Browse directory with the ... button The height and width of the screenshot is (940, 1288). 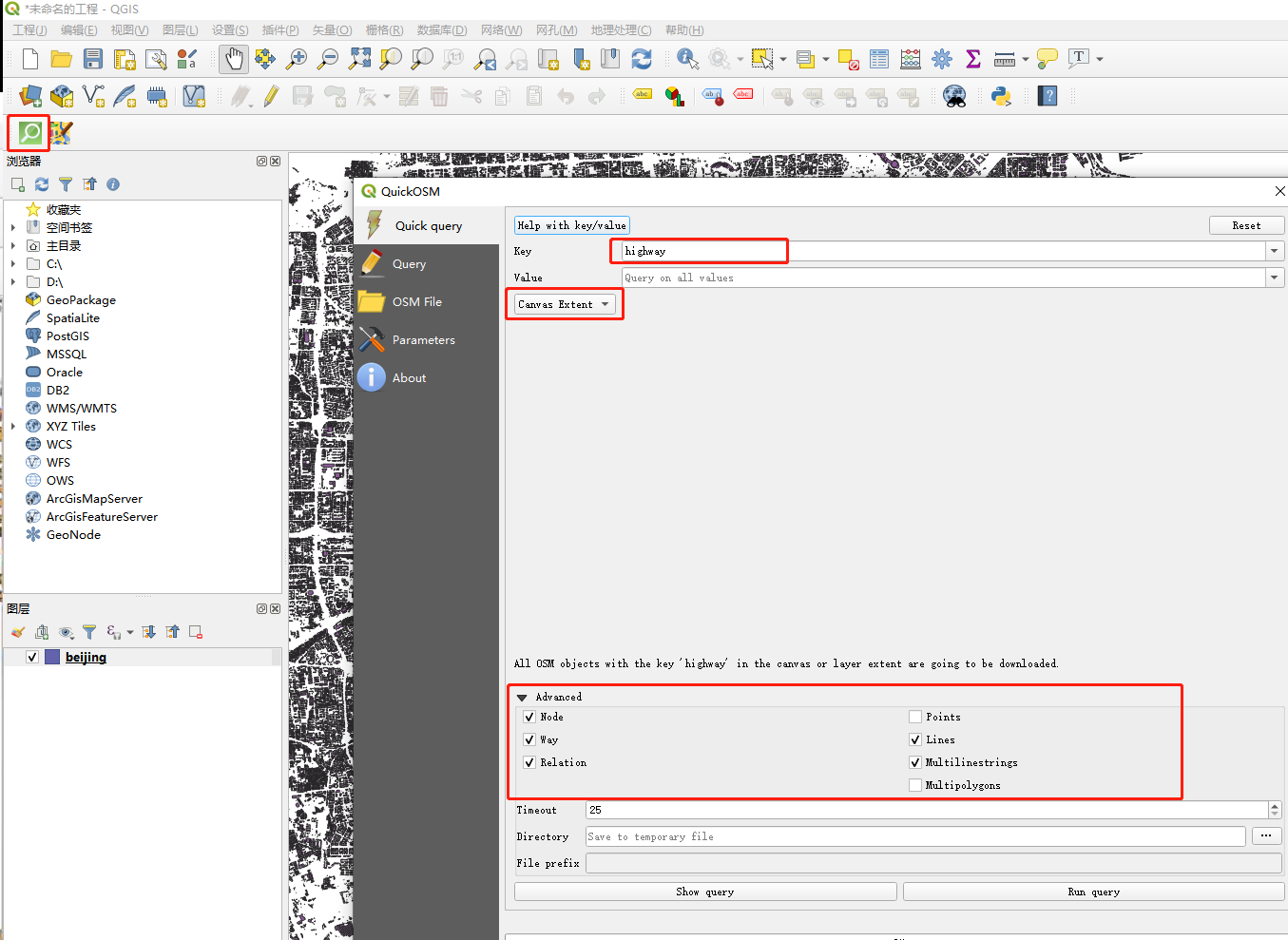(x=1267, y=836)
